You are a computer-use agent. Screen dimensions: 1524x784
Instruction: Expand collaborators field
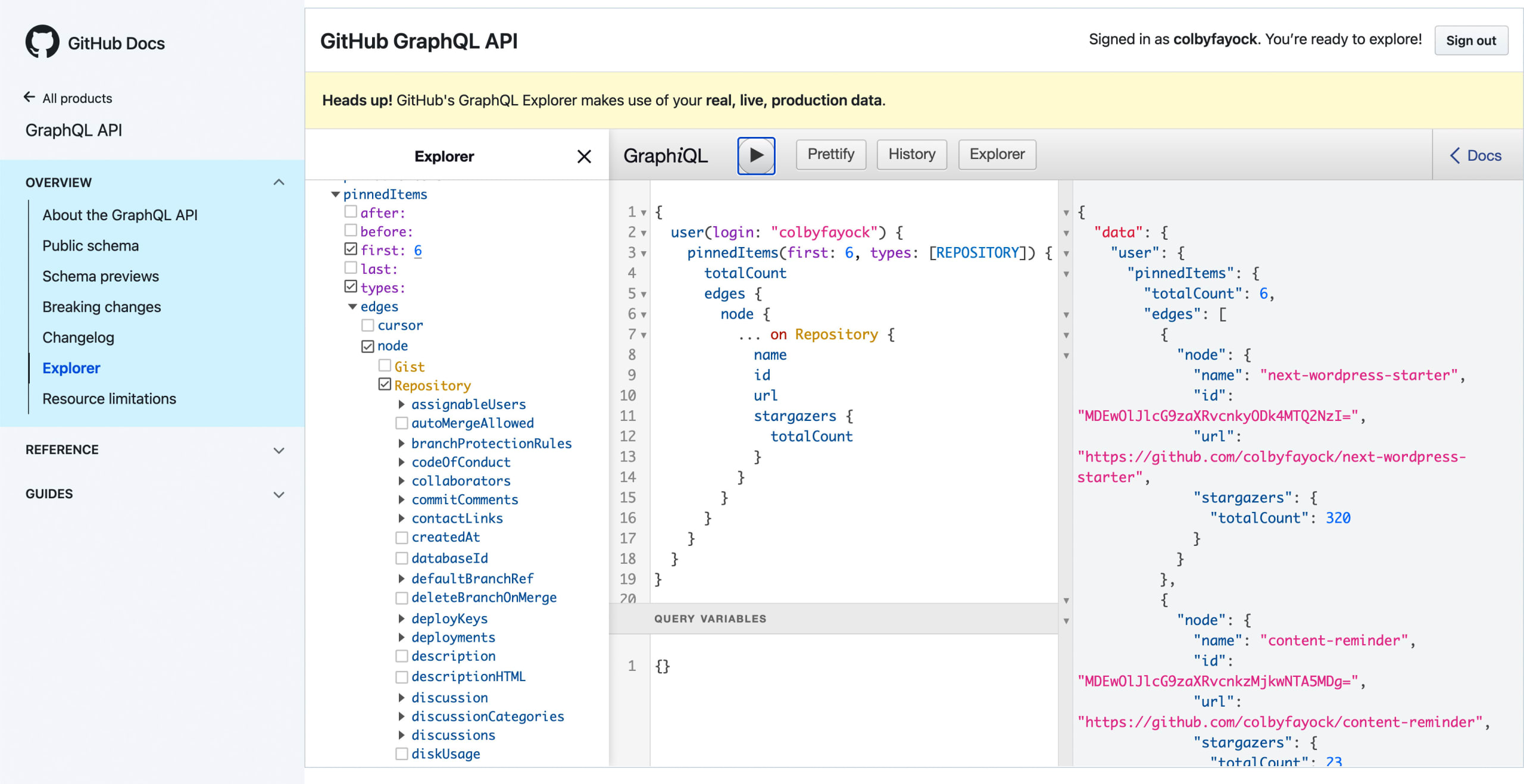point(401,481)
